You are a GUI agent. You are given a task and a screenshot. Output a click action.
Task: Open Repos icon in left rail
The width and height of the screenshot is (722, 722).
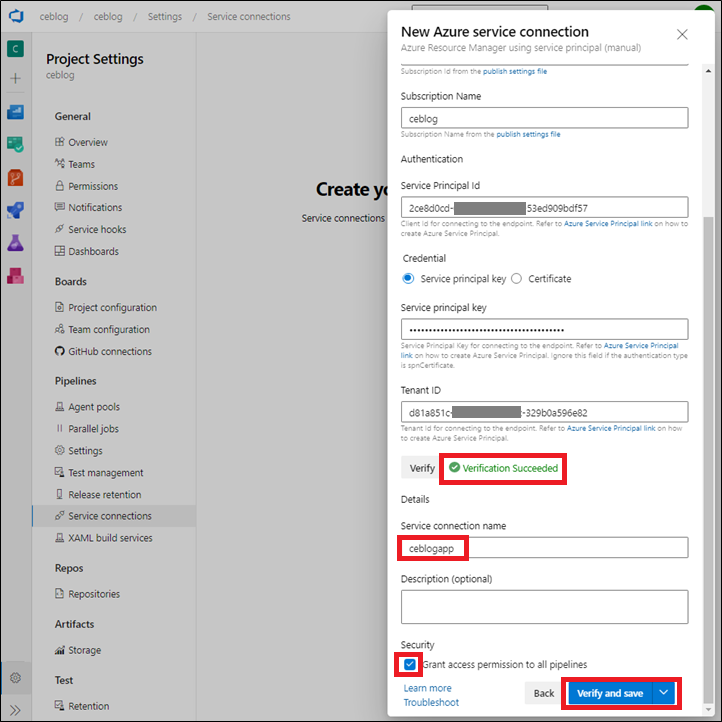pos(16,178)
